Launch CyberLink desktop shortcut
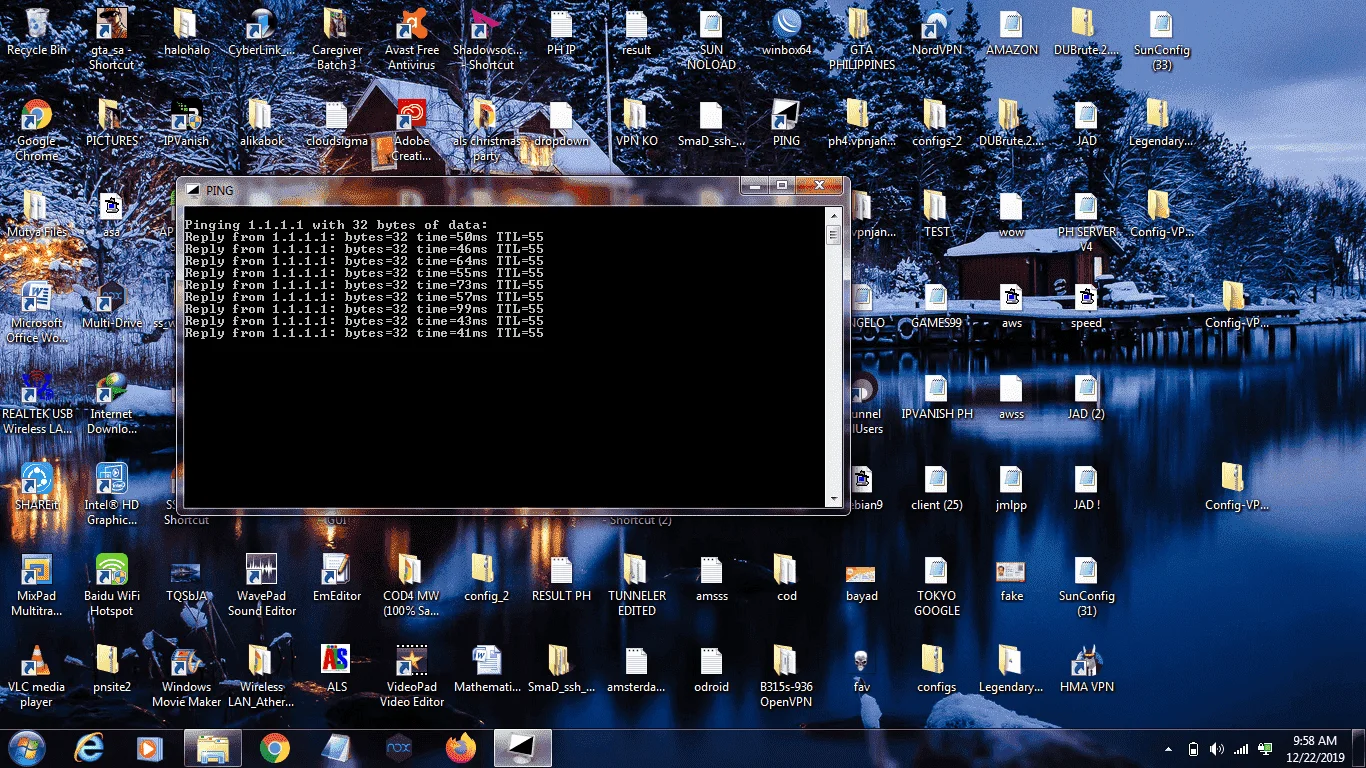The image size is (1366, 768). pyautogui.click(x=261, y=33)
